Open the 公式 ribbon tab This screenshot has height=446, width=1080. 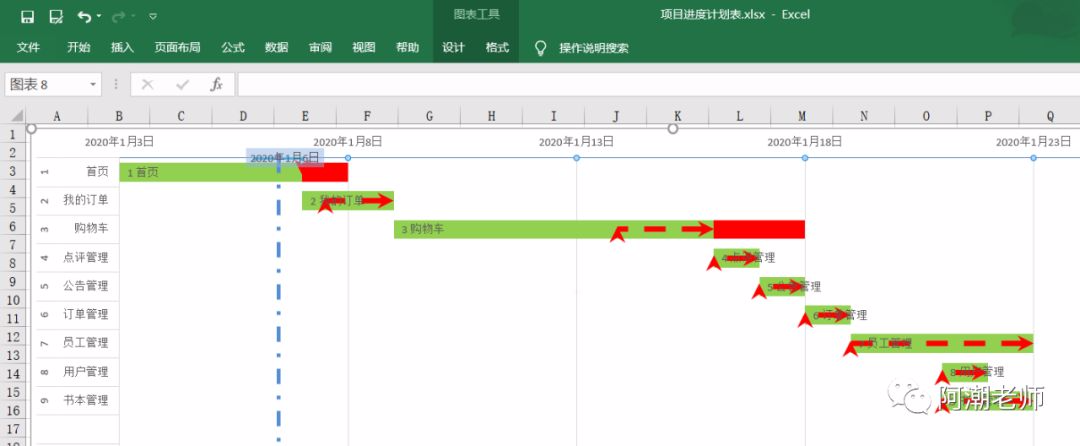[233, 47]
